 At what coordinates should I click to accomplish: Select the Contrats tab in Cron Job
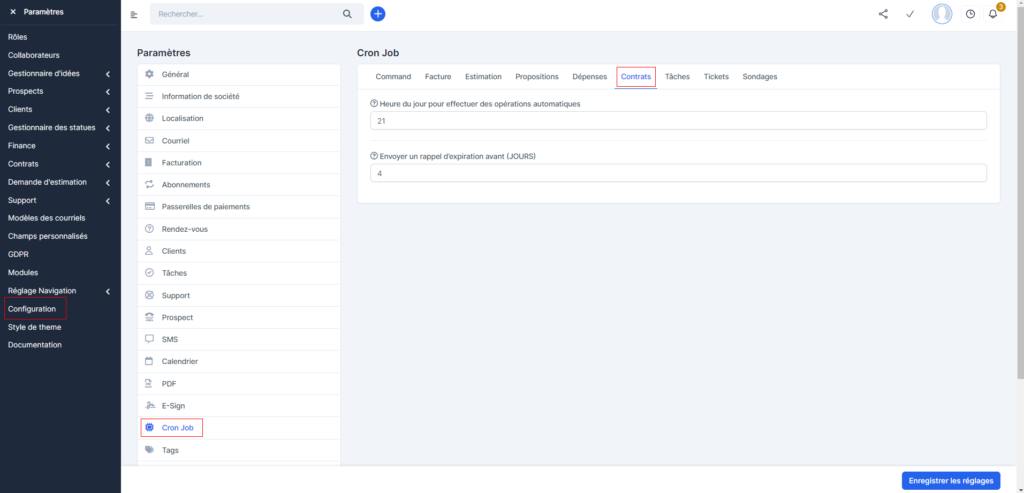pos(636,76)
